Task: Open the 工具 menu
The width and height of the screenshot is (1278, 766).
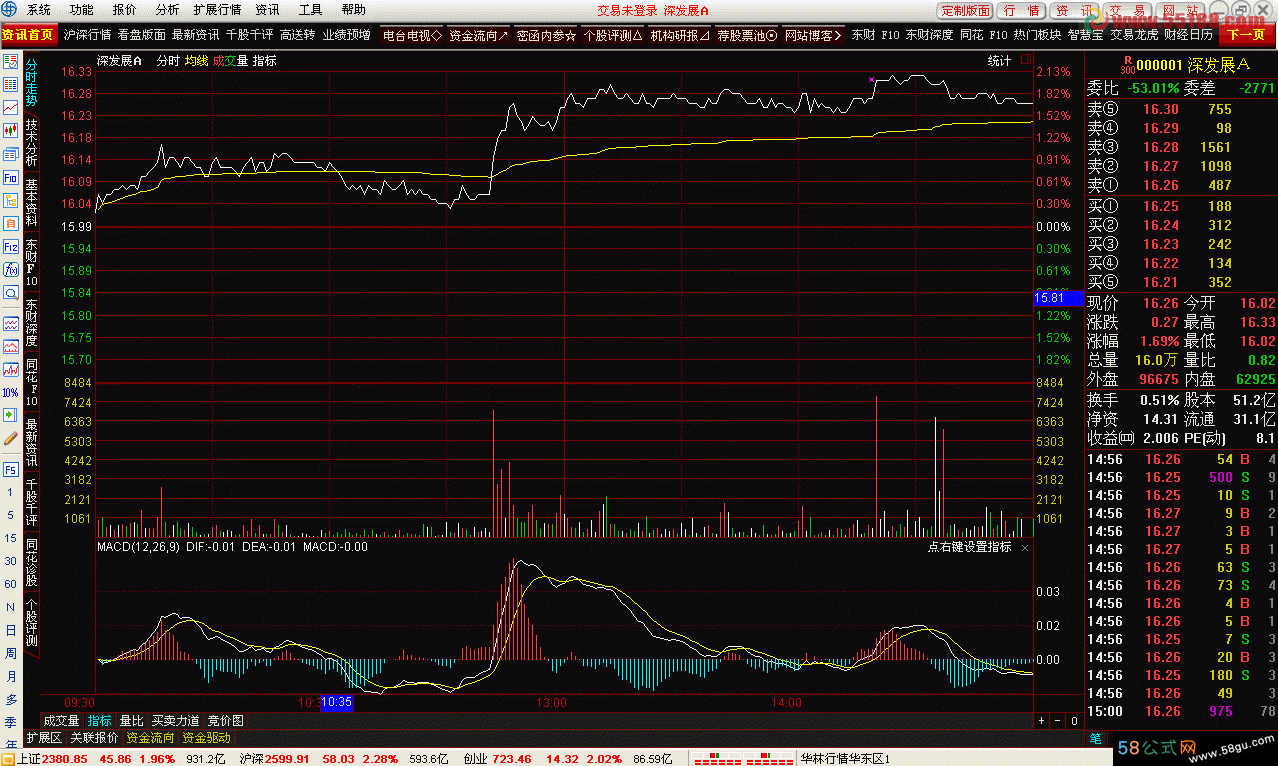Action: (x=311, y=10)
